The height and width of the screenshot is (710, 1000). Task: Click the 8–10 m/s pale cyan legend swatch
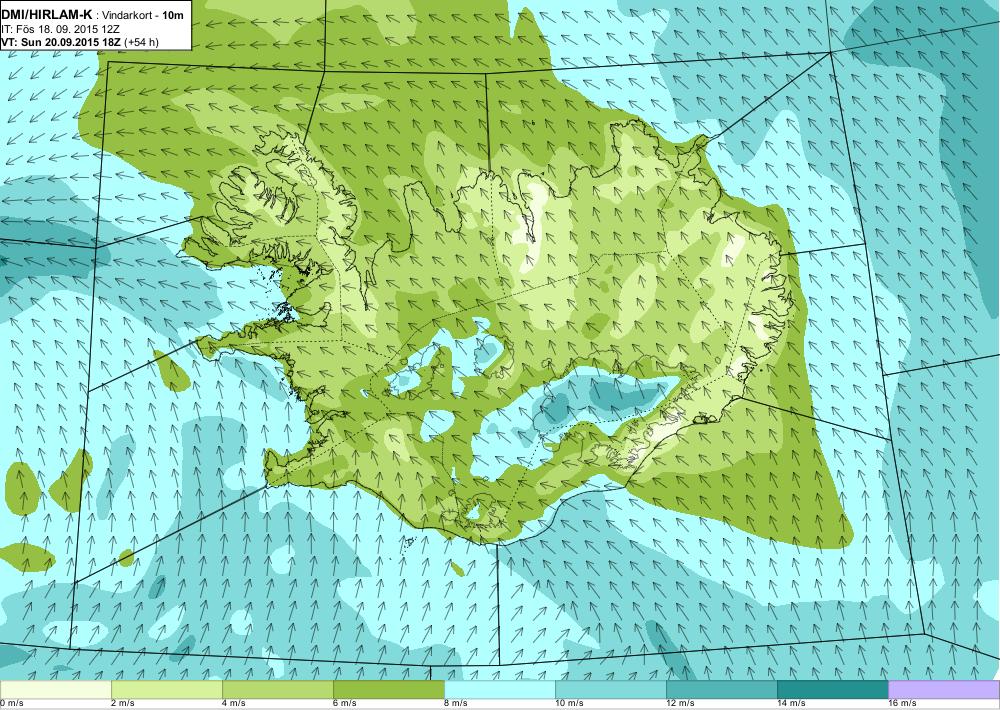[x=500, y=690]
